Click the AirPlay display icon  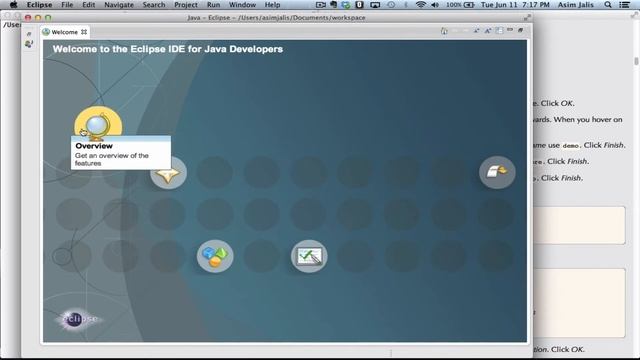tap(375, 5)
